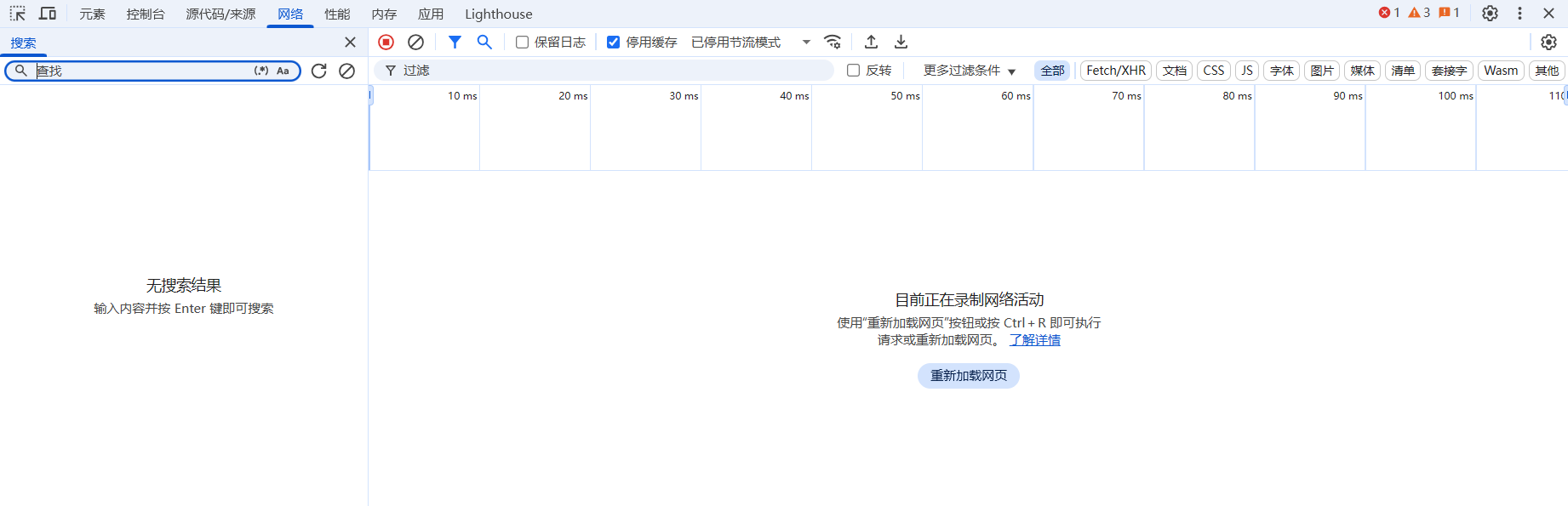Import HAR file with upload icon
This screenshot has height=506, width=1568.
coord(871,42)
